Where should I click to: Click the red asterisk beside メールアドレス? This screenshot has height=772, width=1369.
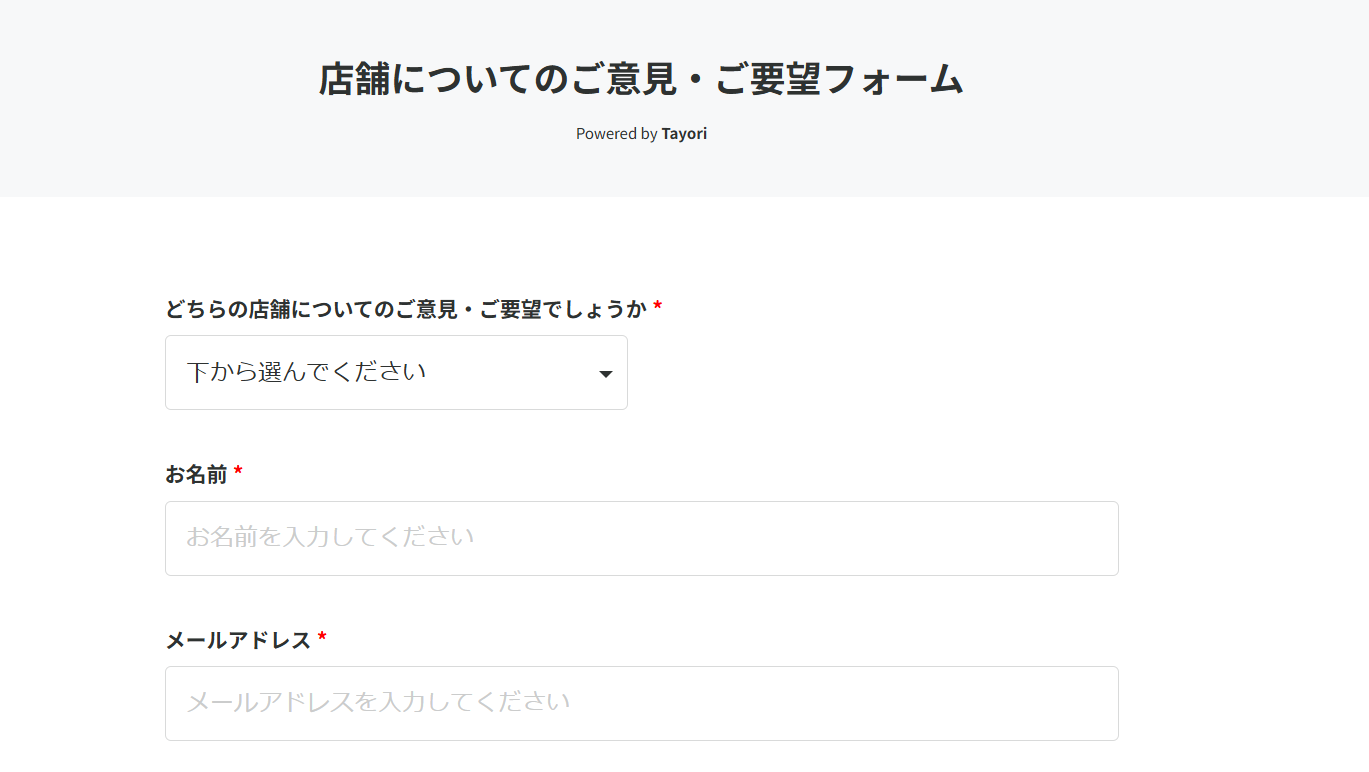coord(322,638)
